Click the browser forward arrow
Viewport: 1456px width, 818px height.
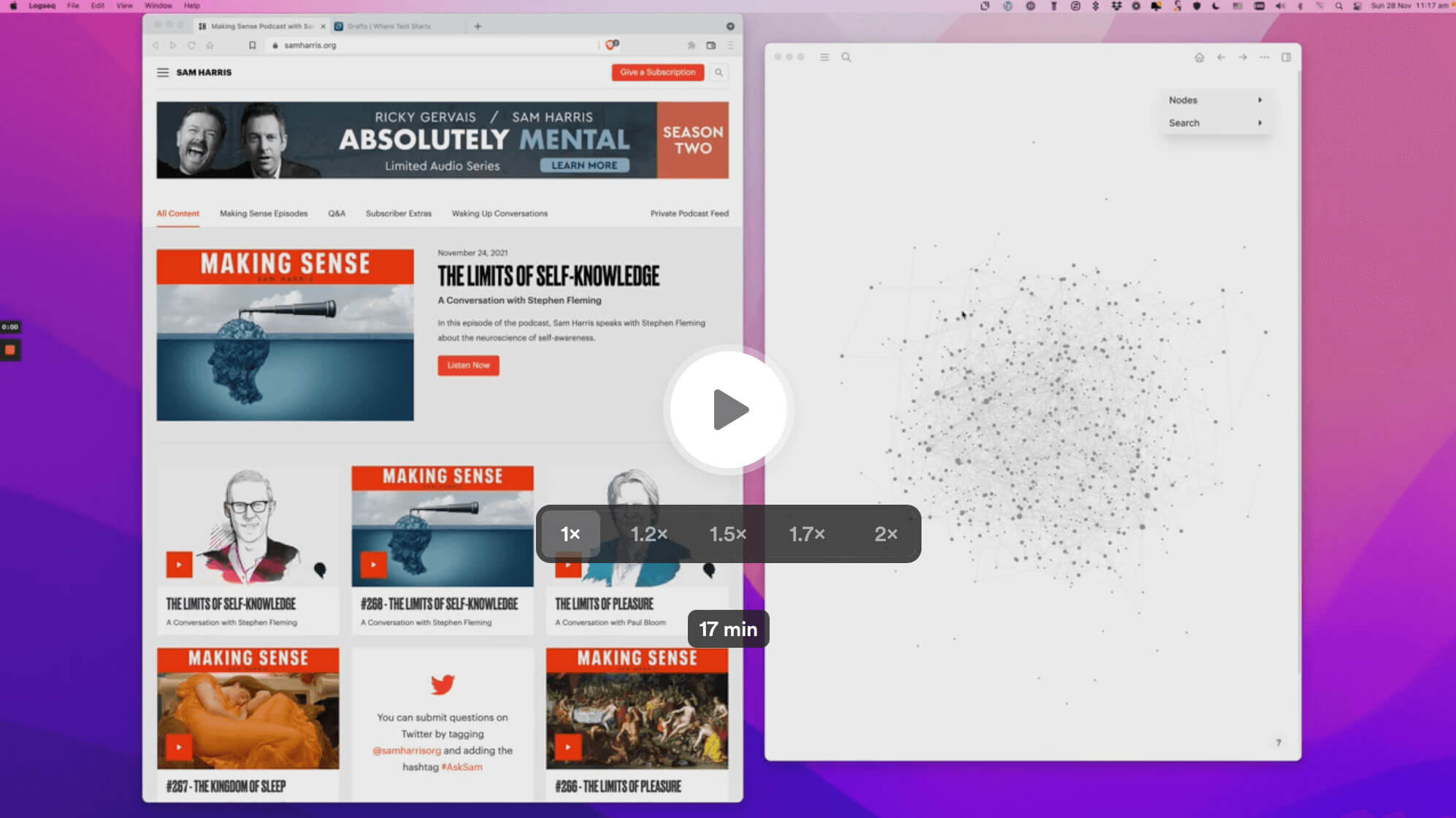point(173,45)
